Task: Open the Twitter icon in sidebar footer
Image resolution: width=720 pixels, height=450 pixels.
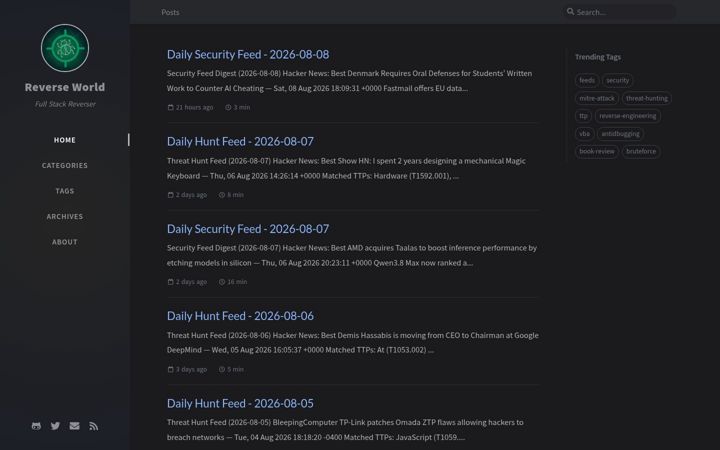Action: pyautogui.click(x=56, y=426)
